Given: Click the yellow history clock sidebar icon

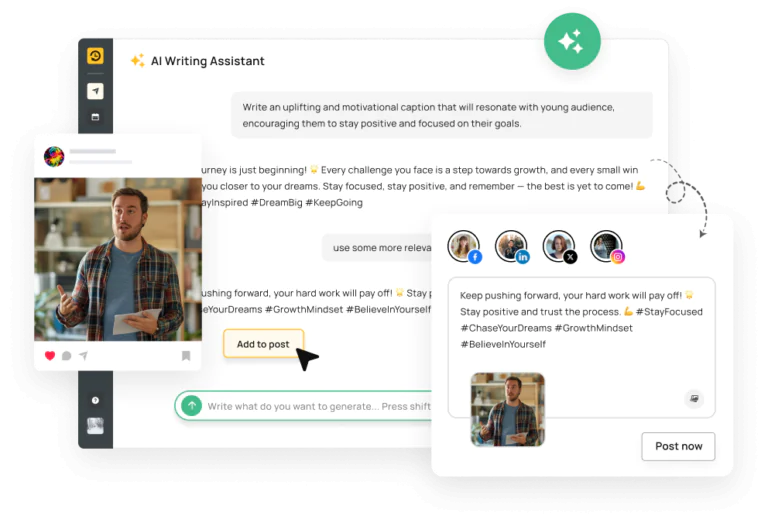Looking at the screenshot, I should [96, 56].
